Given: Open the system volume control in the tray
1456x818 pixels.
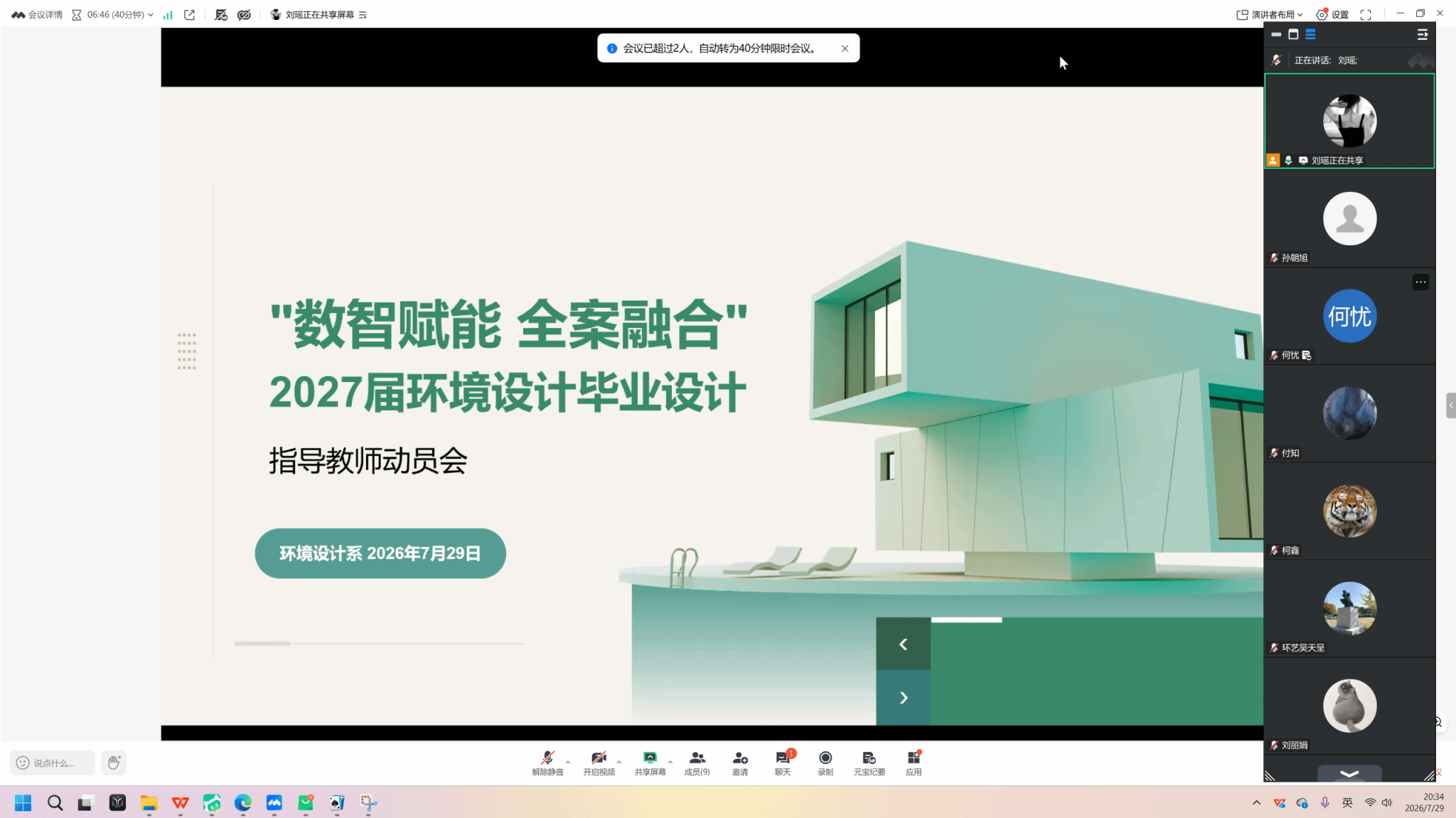Looking at the screenshot, I should (x=1387, y=803).
